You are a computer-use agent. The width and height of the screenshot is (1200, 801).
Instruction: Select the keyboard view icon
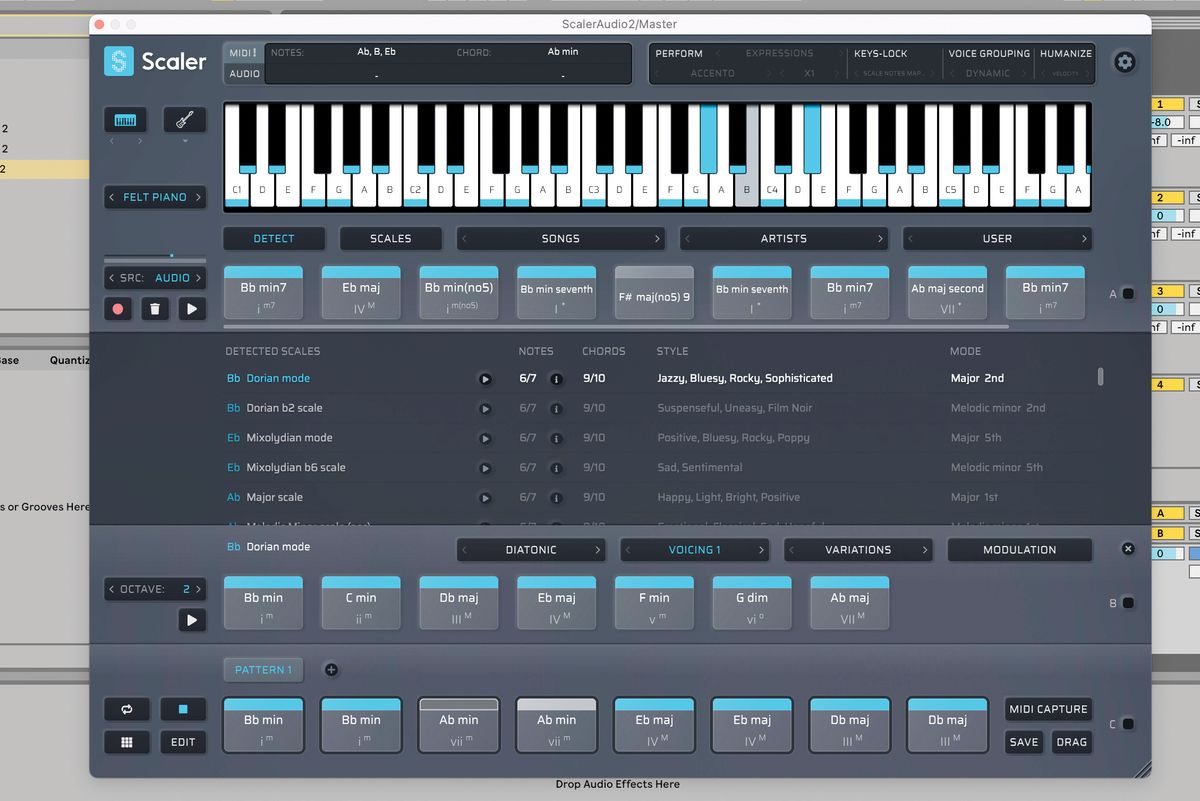click(124, 119)
